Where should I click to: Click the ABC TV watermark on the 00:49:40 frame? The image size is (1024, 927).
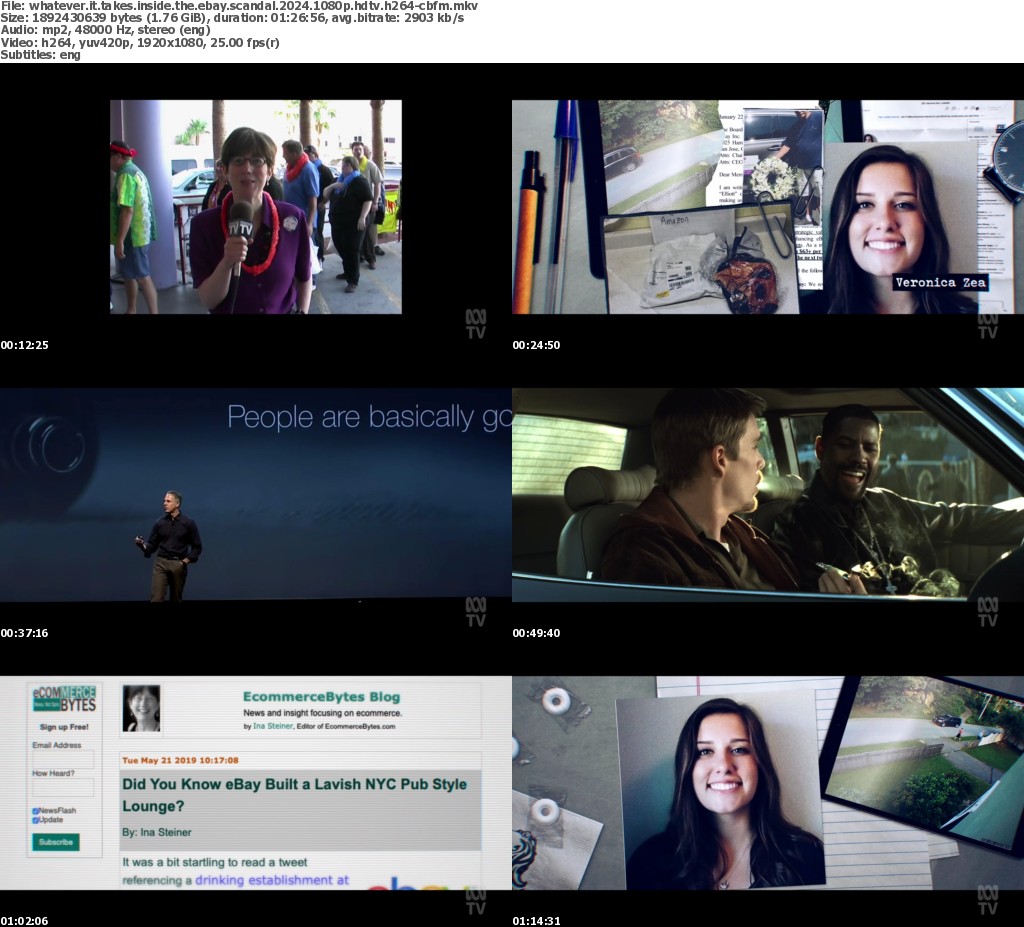[x=988, y=612]
